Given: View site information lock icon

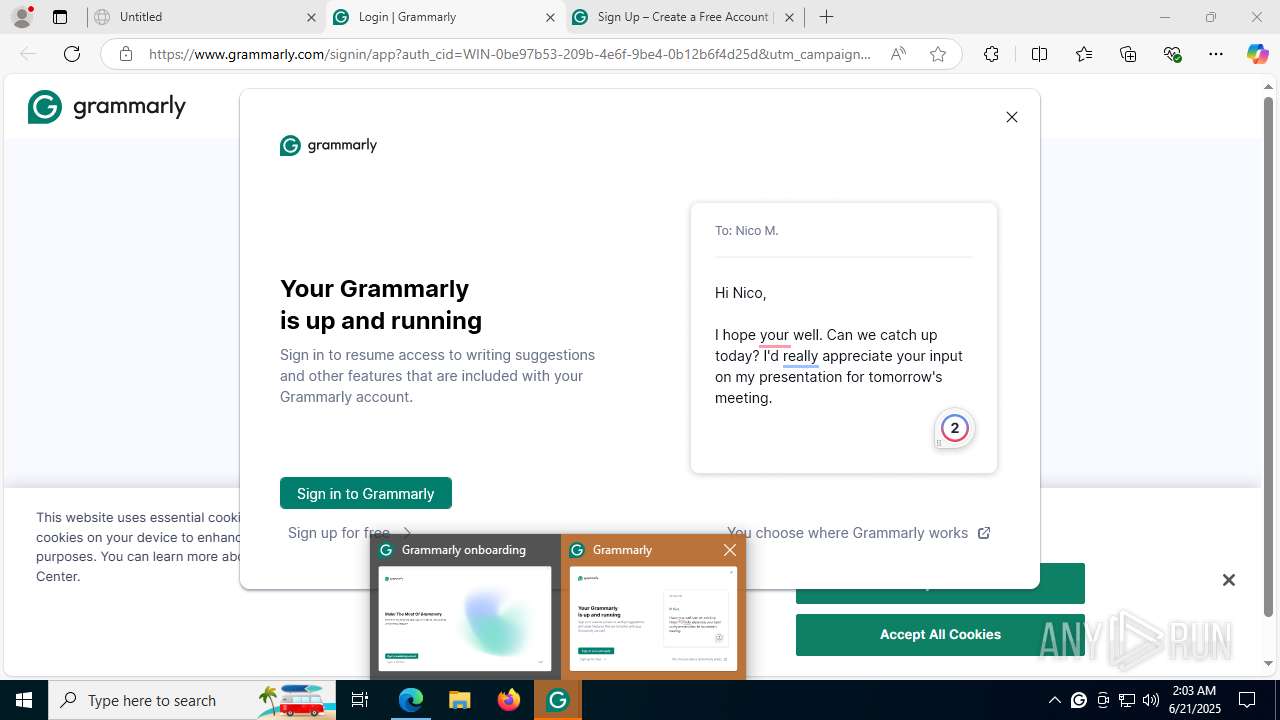Looking at the screenshot, I should (126, 54).
